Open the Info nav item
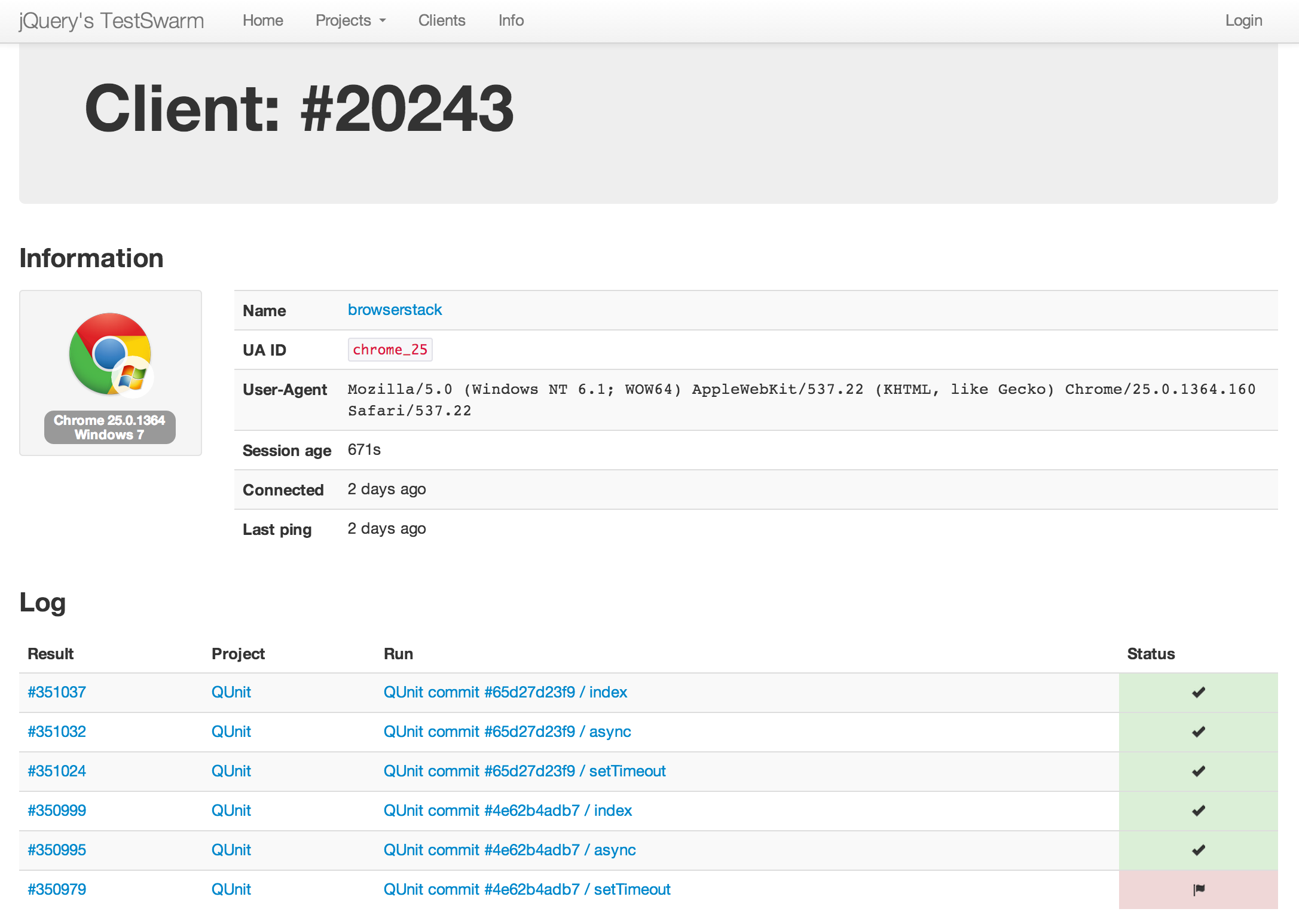Image resolution: width=1299 pixels, height=924 pixels. pos(511,20)
